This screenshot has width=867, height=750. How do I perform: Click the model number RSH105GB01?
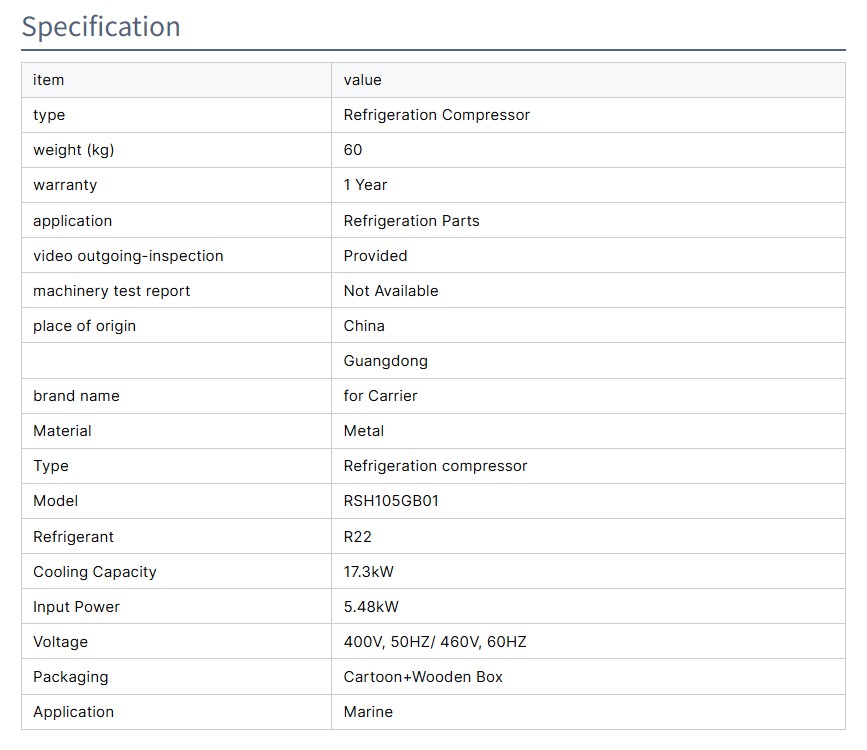[x=391, y=501]
